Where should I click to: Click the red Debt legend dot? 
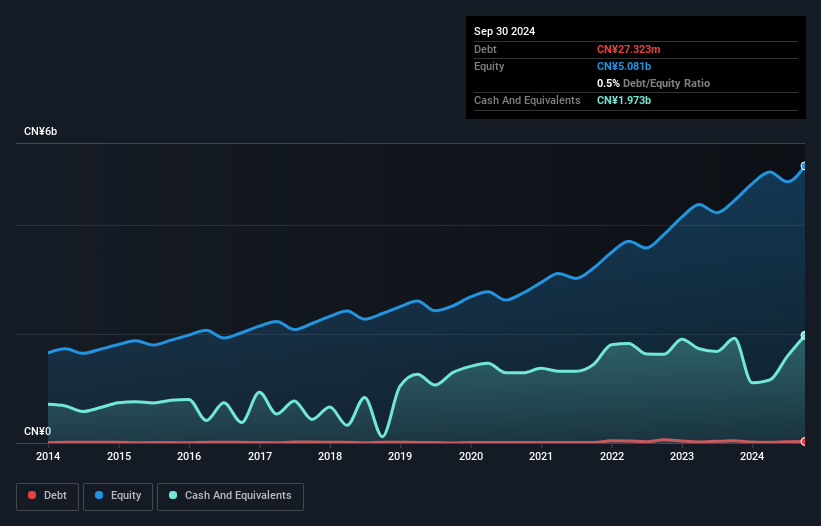(x=32, y=495)
